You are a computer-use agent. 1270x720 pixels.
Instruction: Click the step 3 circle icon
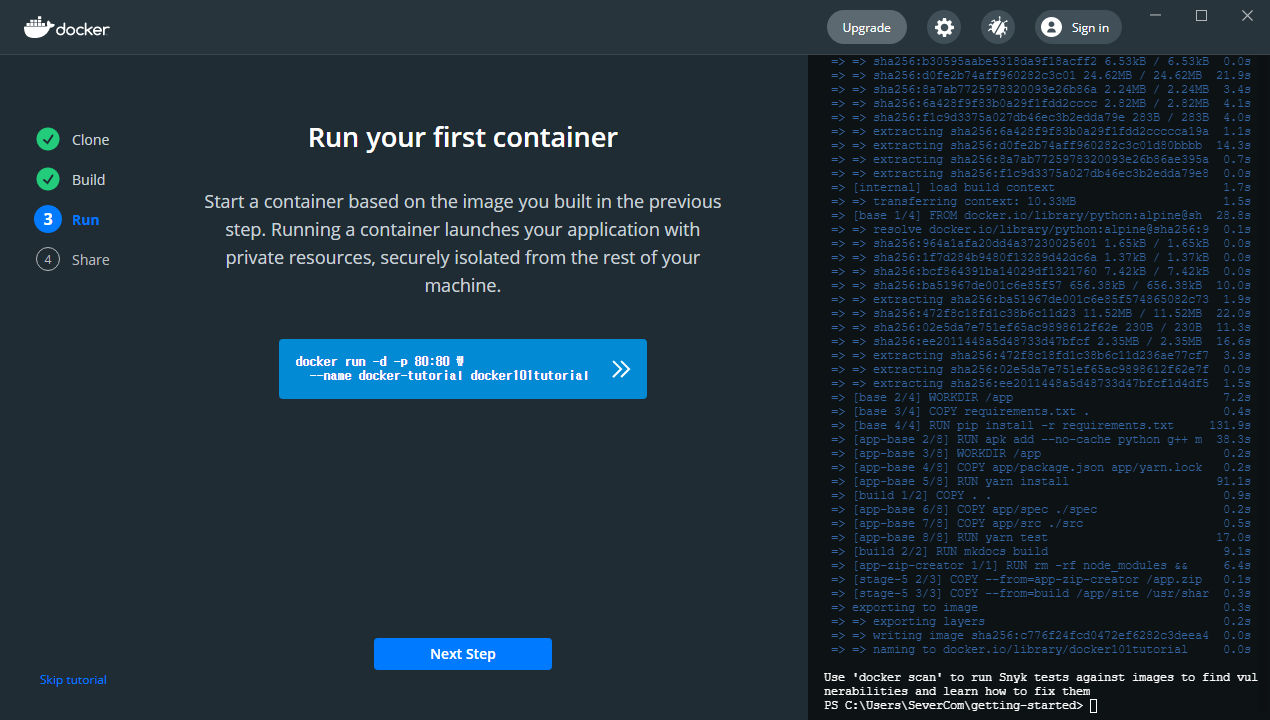(48, 219)
